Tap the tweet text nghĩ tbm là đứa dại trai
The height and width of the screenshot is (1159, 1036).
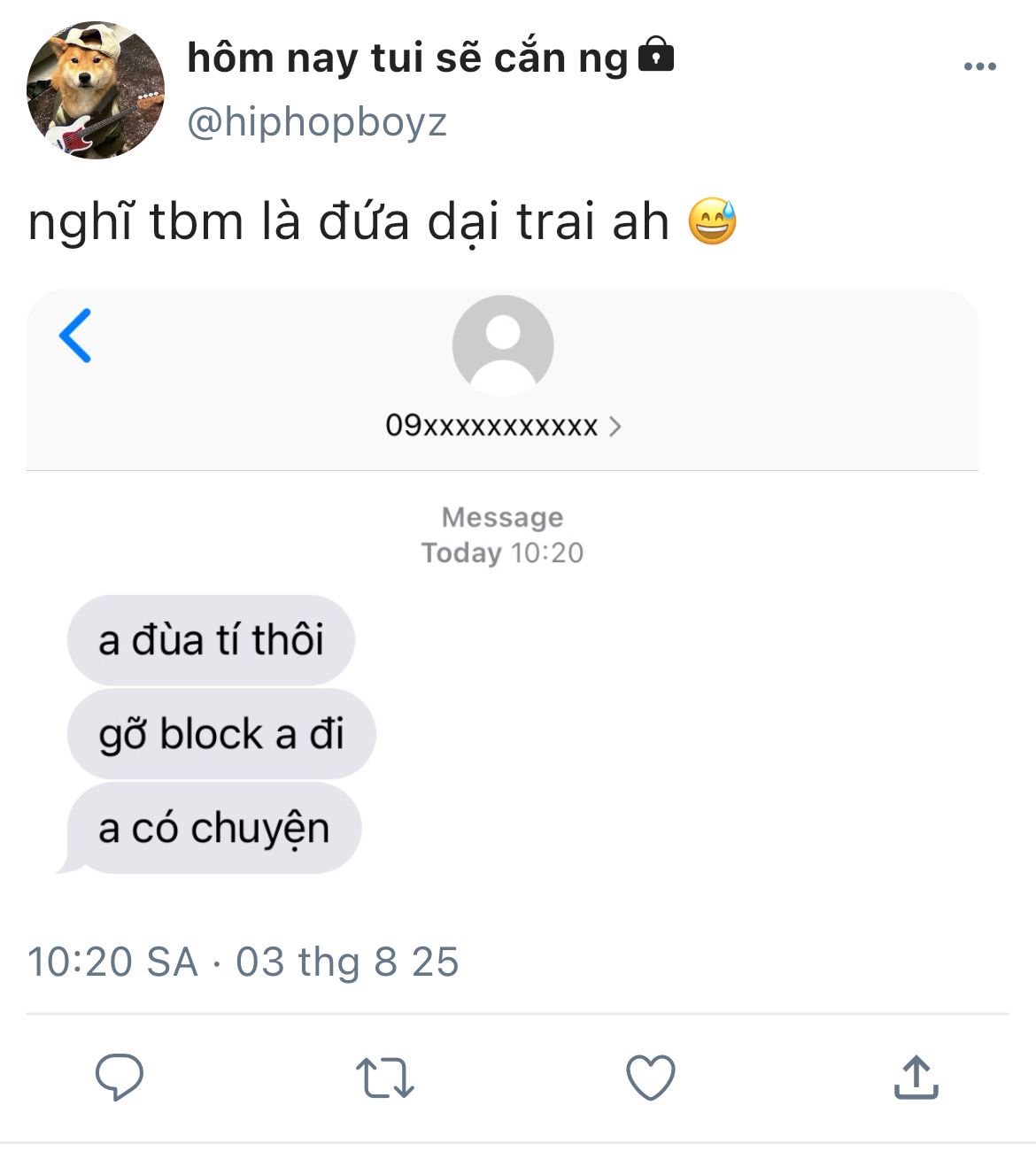click(x=348, y=222)
